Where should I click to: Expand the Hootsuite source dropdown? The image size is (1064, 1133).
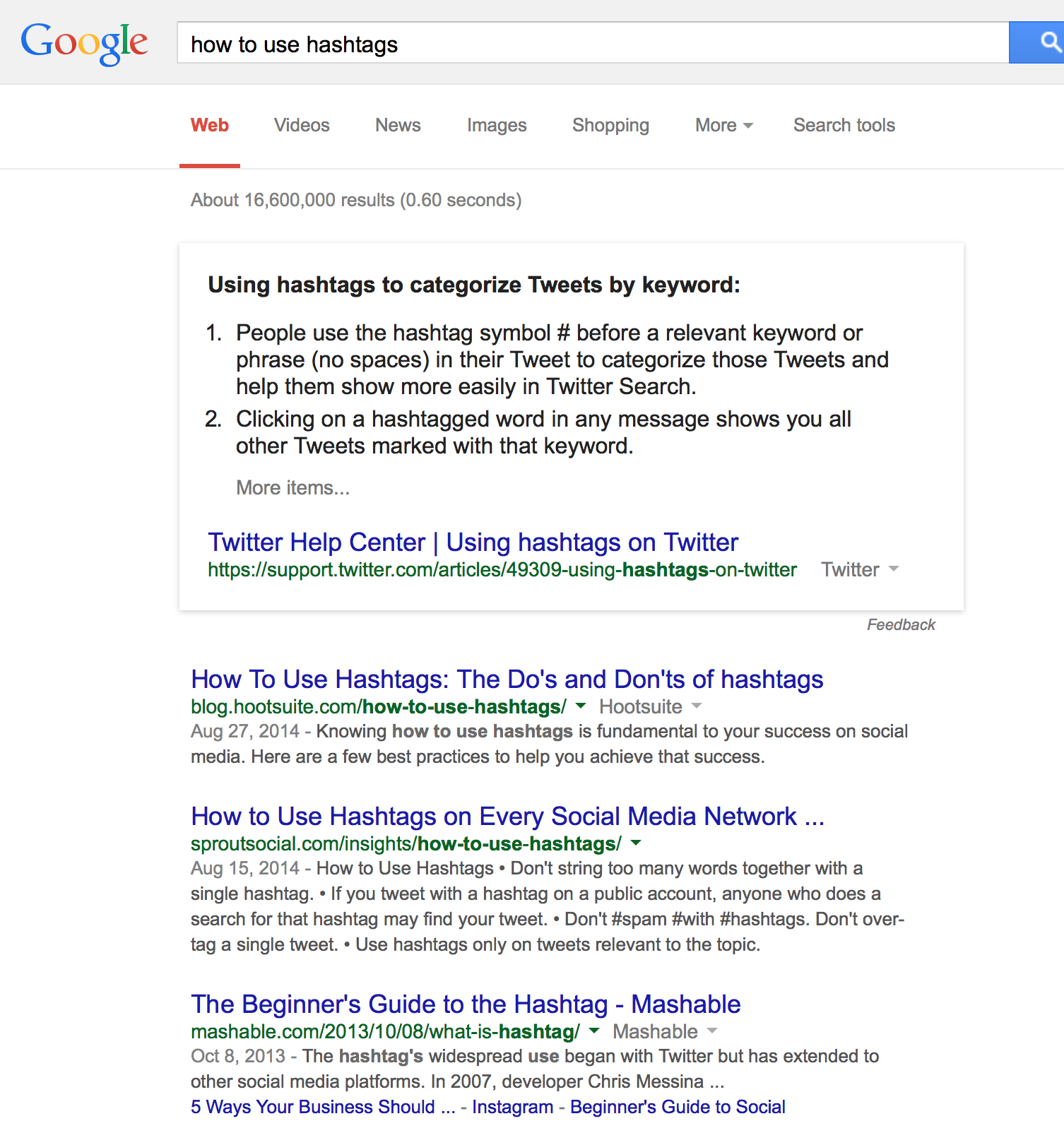tap(697, 706)
